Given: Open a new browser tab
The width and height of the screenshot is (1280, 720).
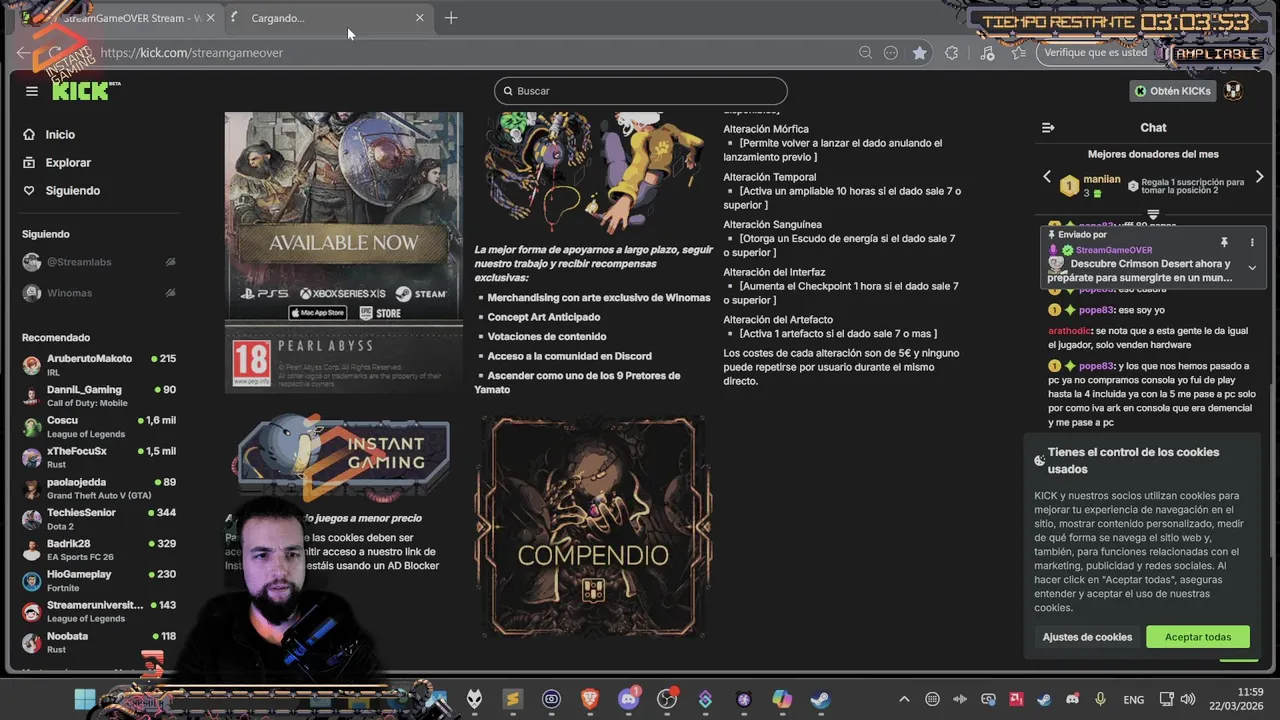Looking at the screenshot, I should (x=451, y=18).
